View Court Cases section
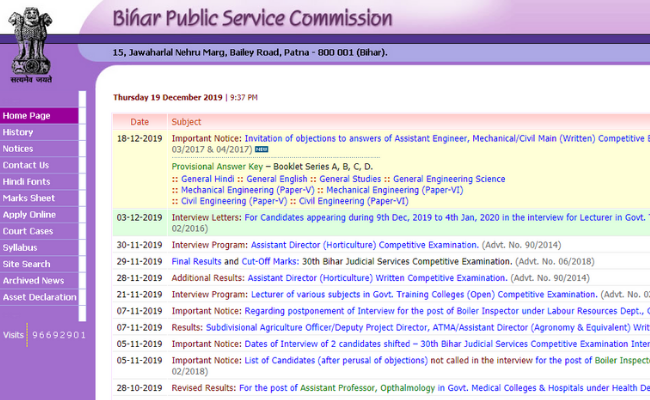This screenshot has width=650, height=400. (28, 231)
